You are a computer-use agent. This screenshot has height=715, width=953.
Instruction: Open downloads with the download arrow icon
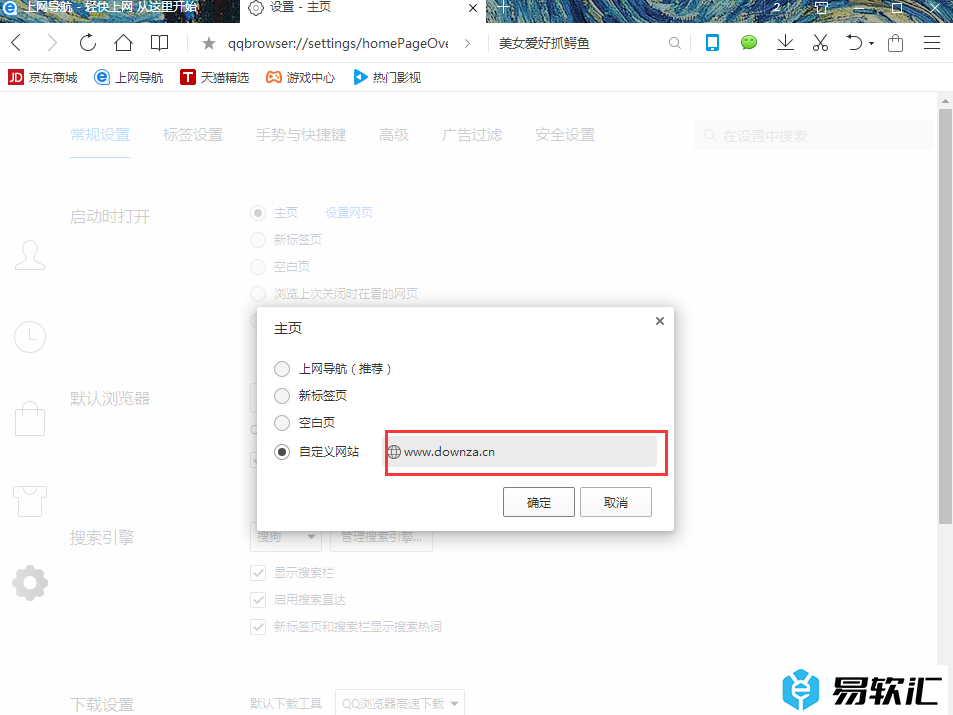click(785, 43)
